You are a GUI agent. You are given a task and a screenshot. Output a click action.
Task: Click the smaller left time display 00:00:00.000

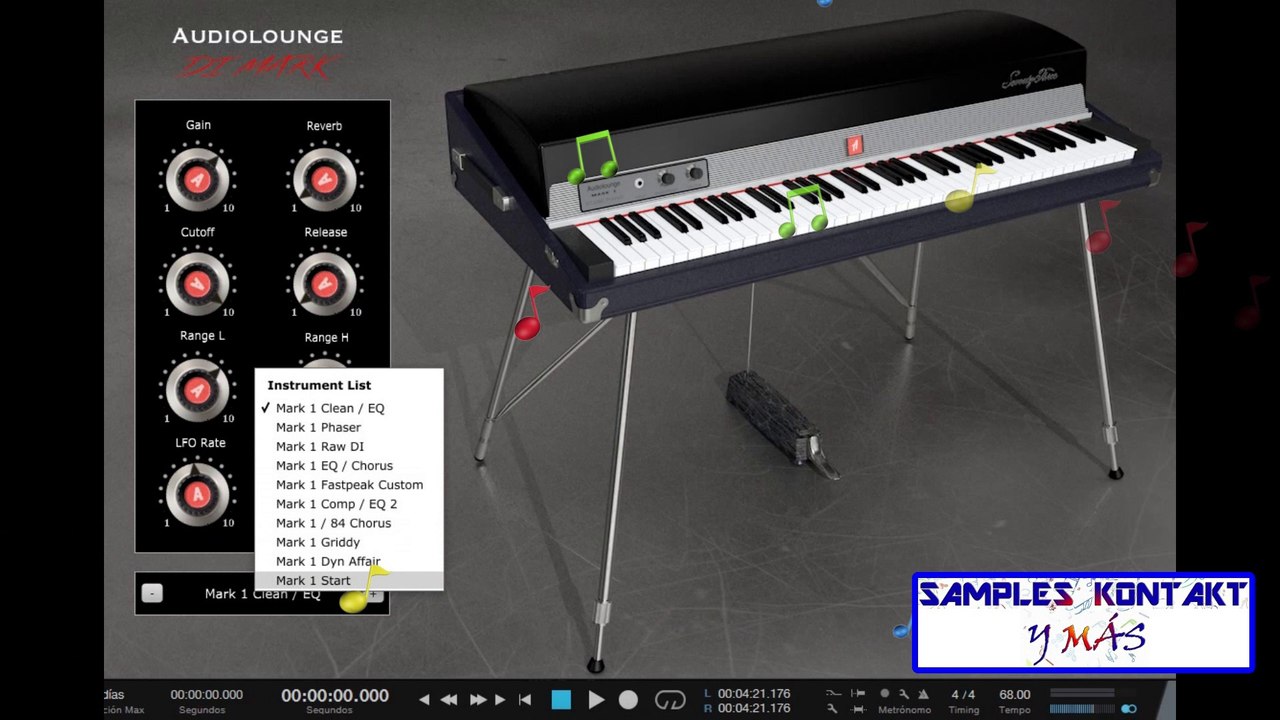click(x=206, y=694)
